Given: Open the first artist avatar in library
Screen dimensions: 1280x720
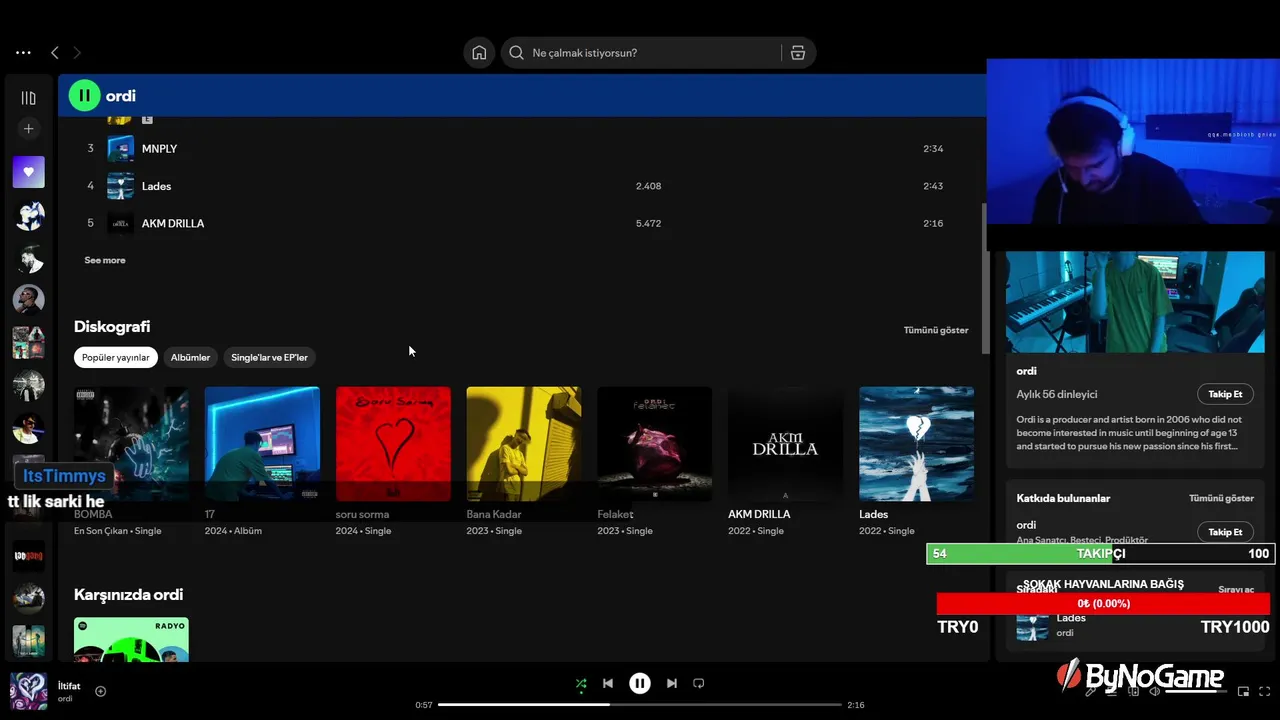Looking at the screenshot, I should click(x=28, y=215).
